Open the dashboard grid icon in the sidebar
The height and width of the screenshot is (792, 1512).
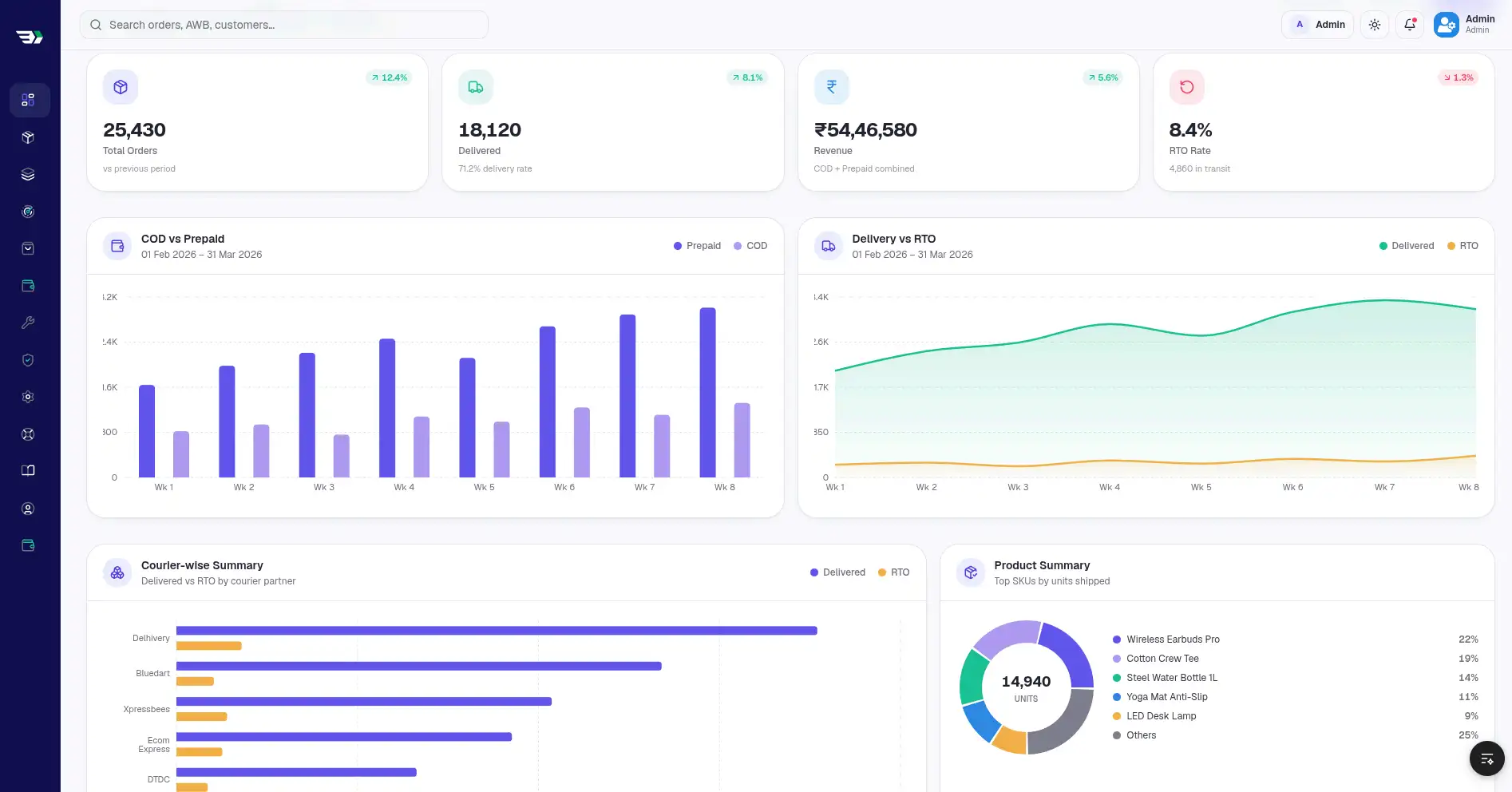click(29, 100)
